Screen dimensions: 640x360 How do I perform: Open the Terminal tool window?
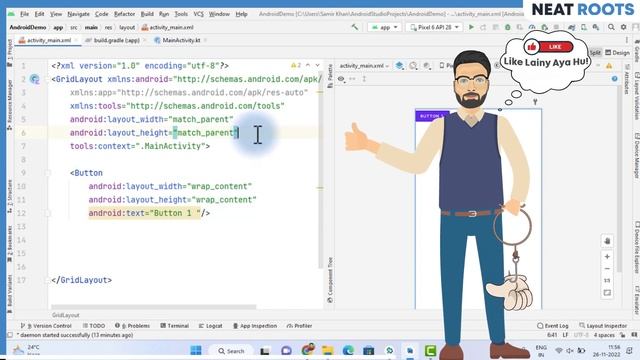(175, 326)
